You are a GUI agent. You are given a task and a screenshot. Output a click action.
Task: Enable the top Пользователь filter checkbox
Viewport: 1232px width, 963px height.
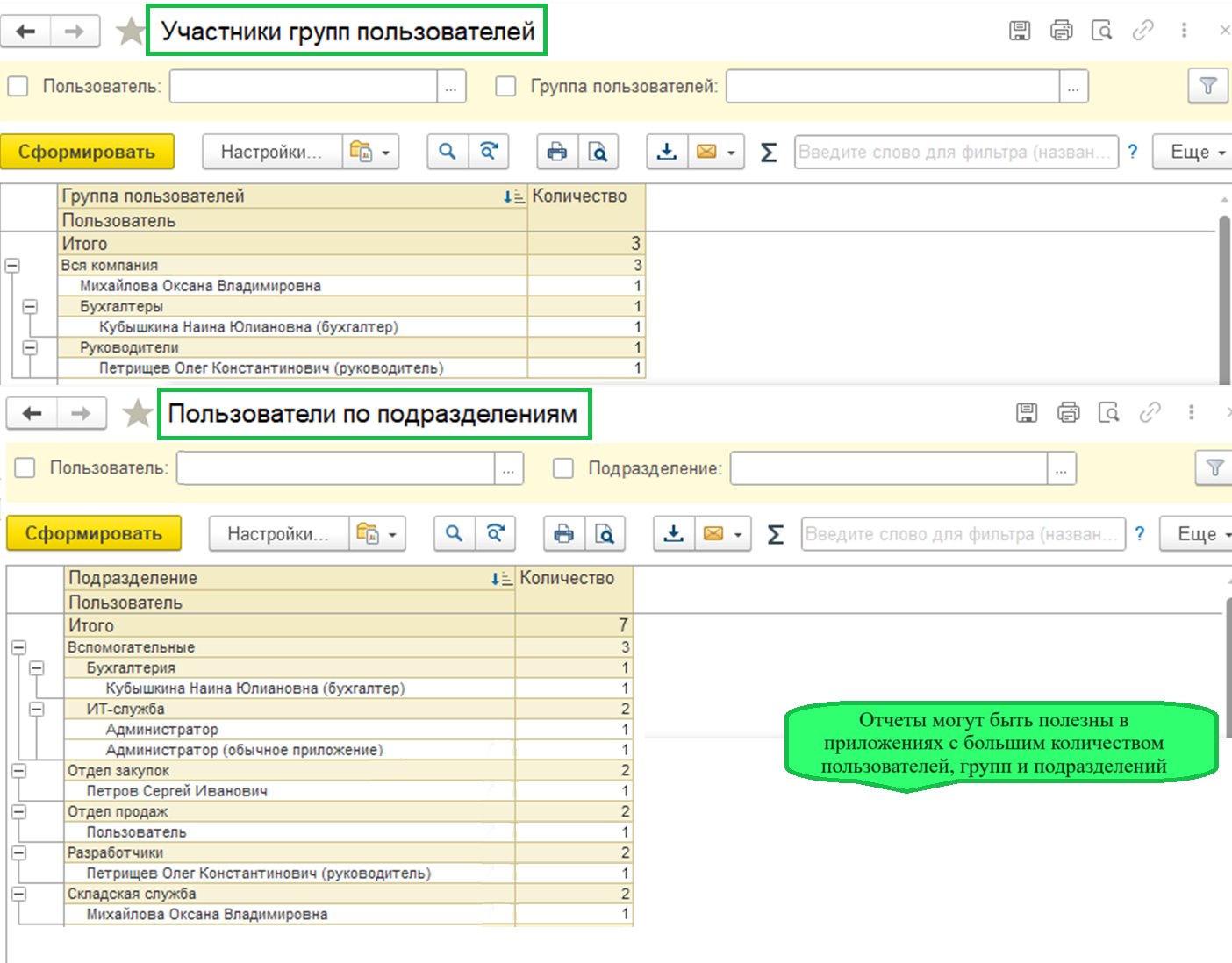tap(18, 86)
